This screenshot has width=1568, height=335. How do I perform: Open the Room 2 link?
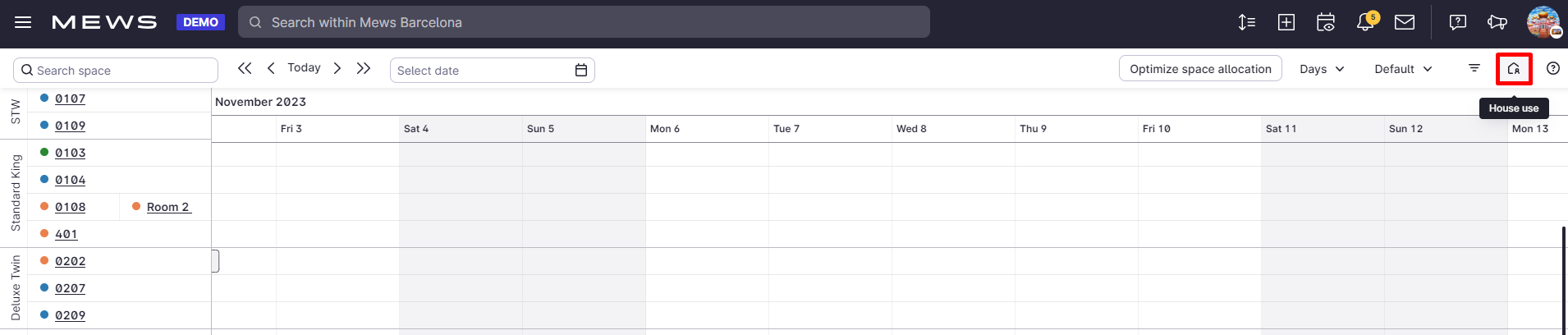tap(168, 207)
